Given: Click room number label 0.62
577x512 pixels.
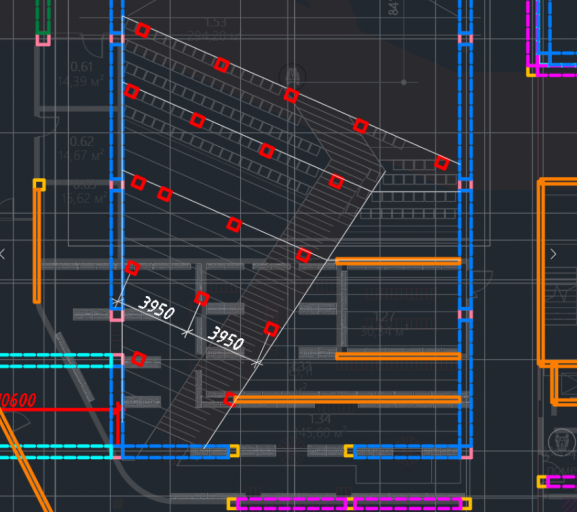Looking at the screenshot, I should click(82, 141).
